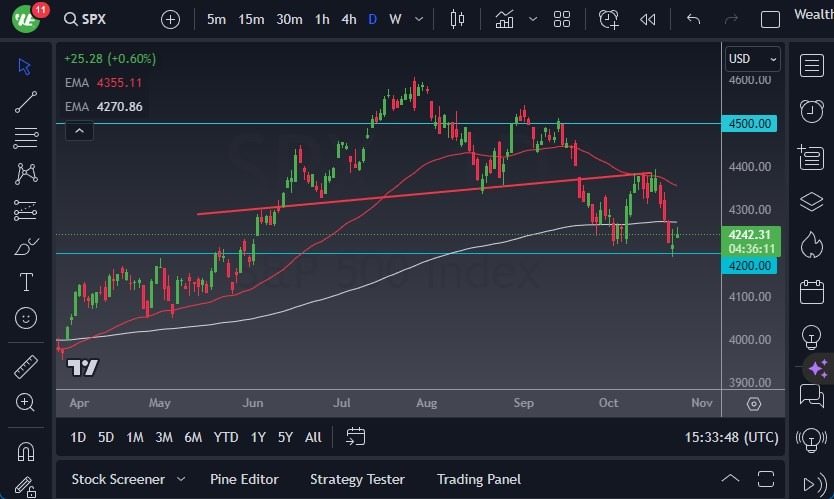Set the range to YTD
This screenshot has height=499, width=834.
(226, 437)
